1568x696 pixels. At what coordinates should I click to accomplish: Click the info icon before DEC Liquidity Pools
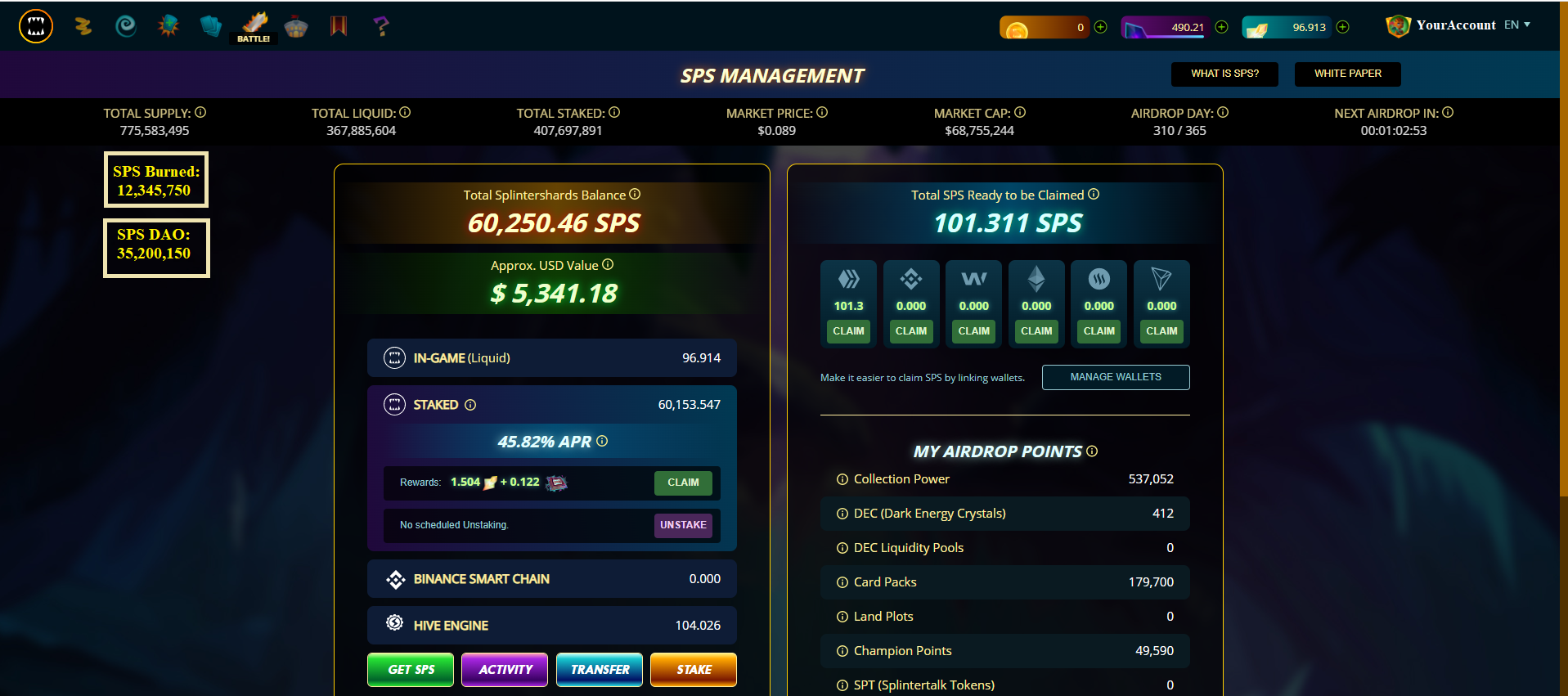coord(842,548)
